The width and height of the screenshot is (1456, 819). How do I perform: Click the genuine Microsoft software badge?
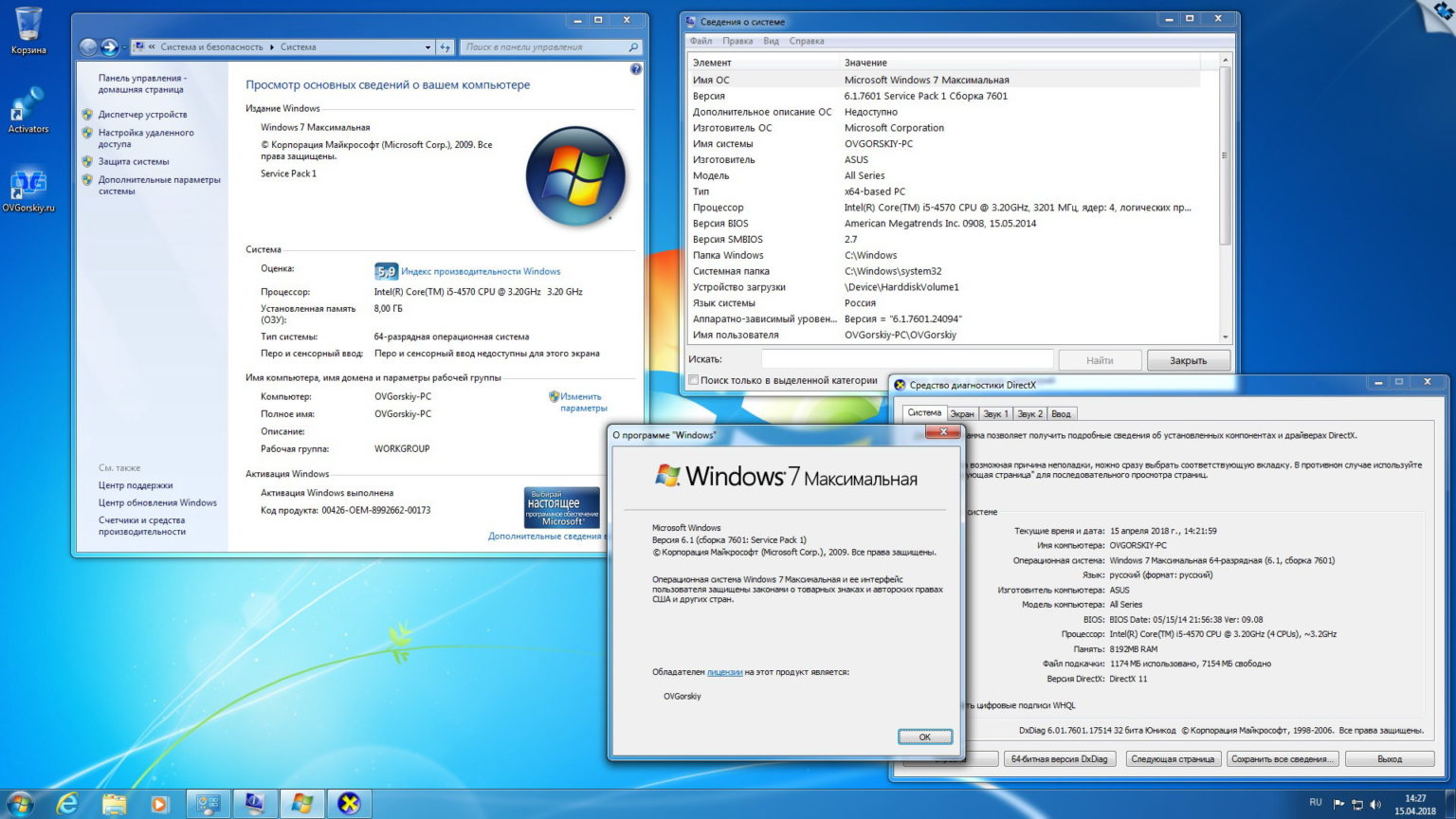pyautogui.click(x=562, y=507)
